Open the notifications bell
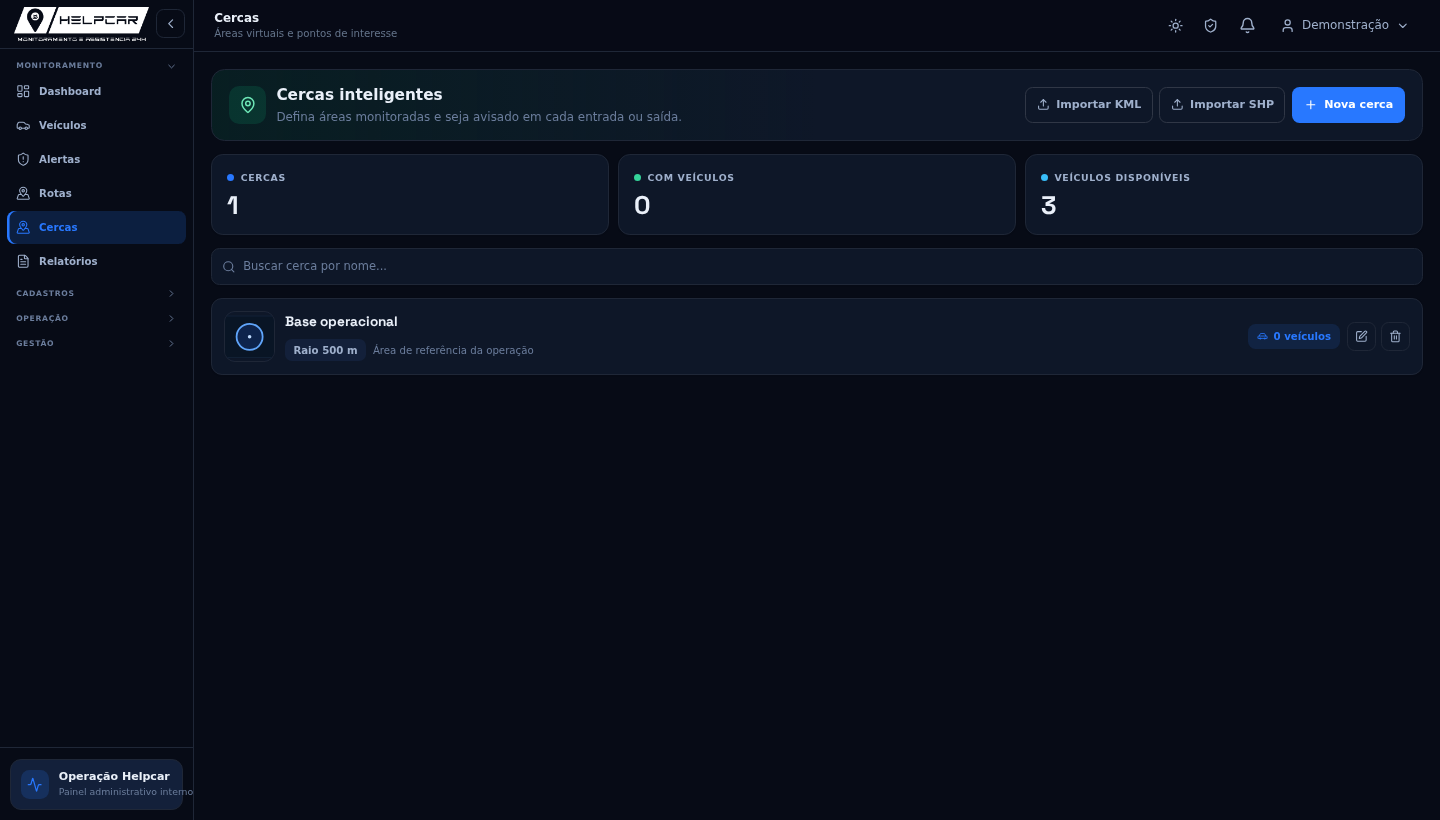This screenshot has height=820, width=1440. coord(1247,25)
